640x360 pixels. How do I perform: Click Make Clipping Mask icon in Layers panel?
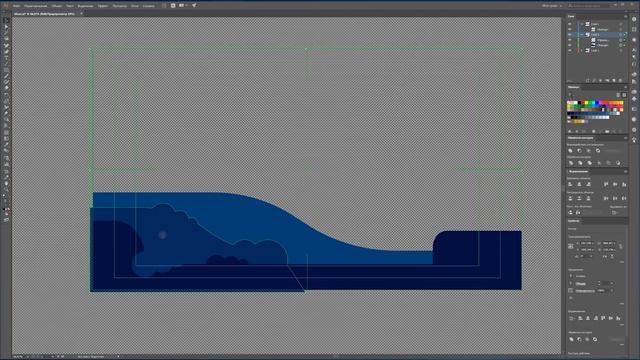[600, 80]
